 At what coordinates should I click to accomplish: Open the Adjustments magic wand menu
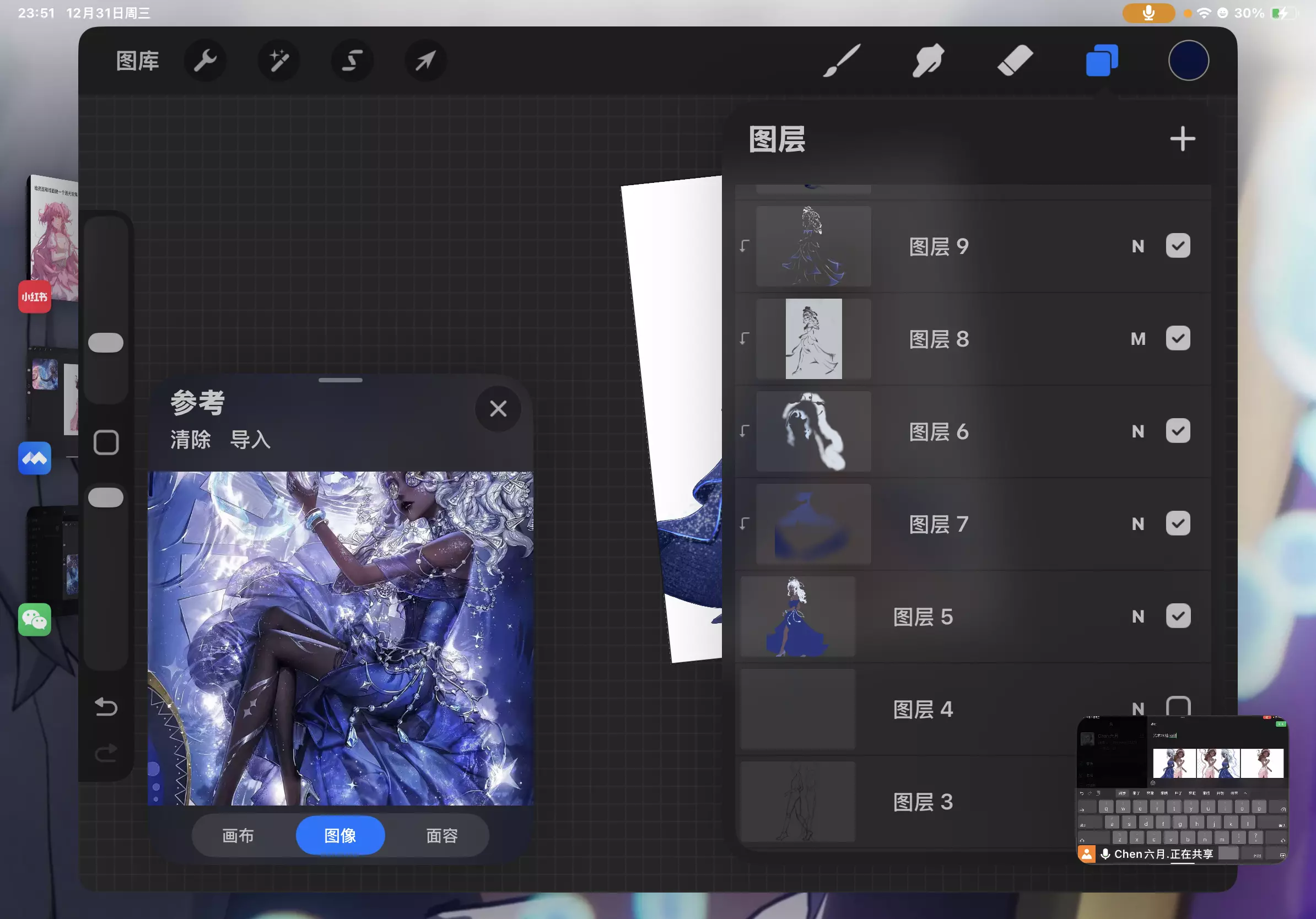[x=278, y=61]
